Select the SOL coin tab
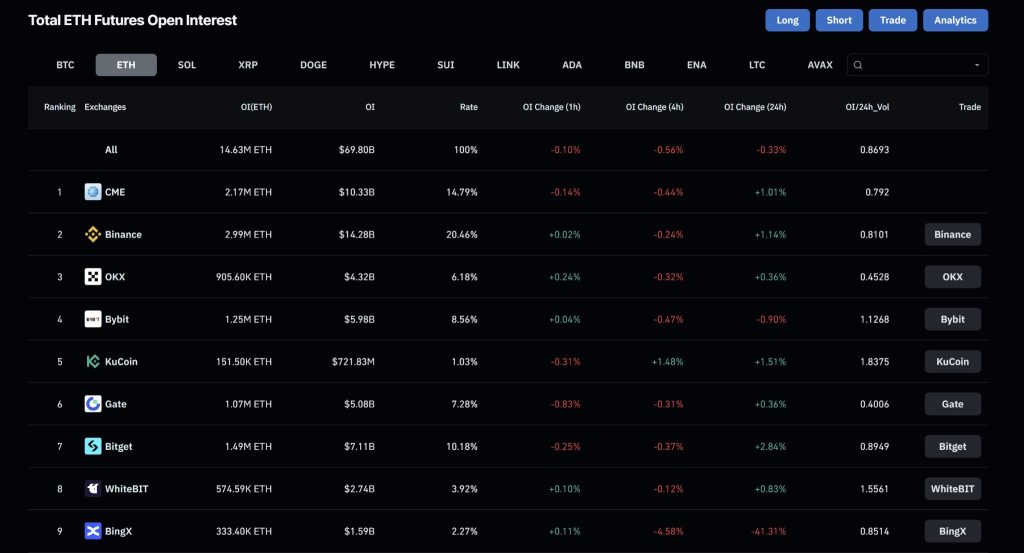Image resolution: width=1024 pixels, height=553 pixels. pos(187,65)
